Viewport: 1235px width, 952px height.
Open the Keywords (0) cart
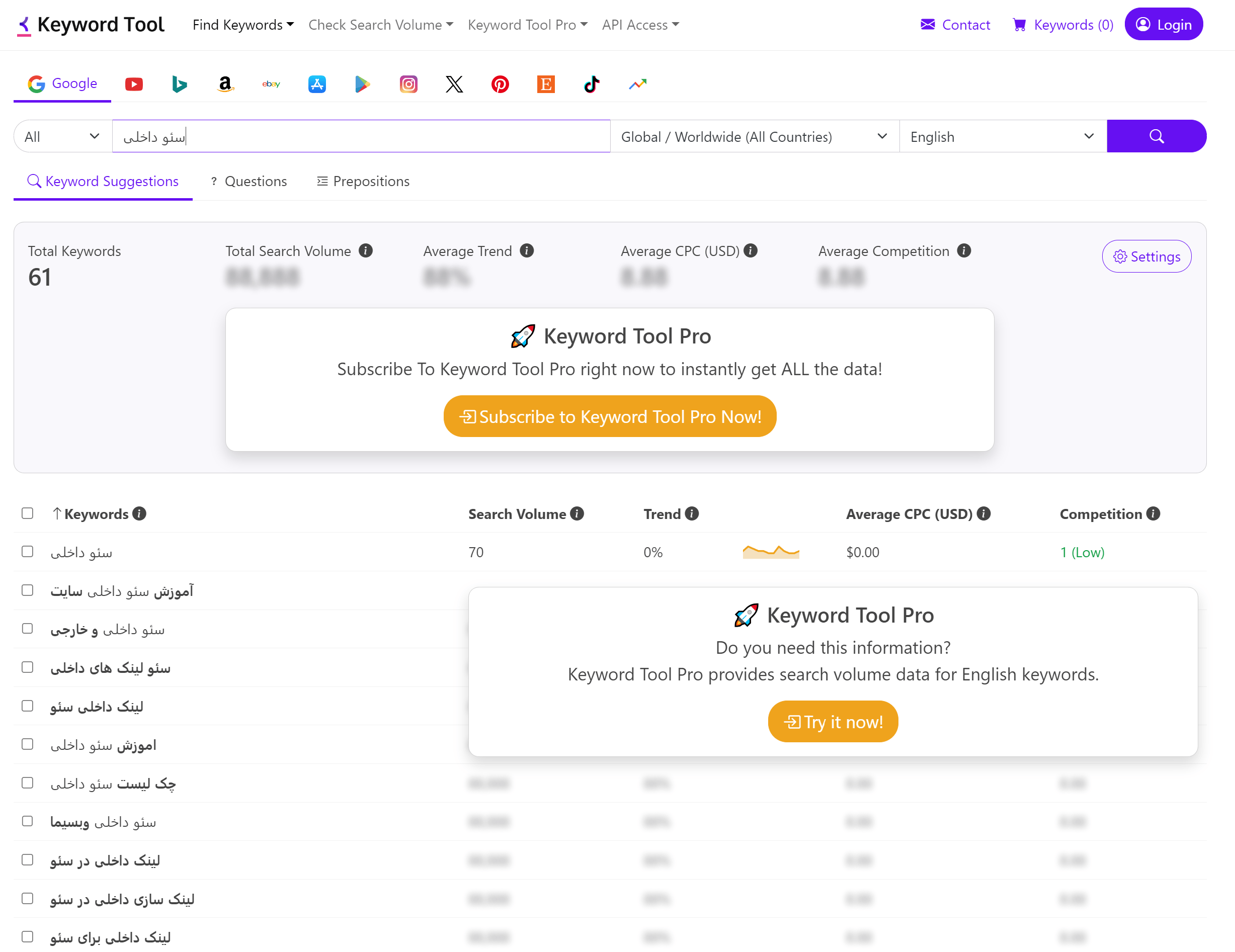pyautogui.click(x=1062, y=25)
